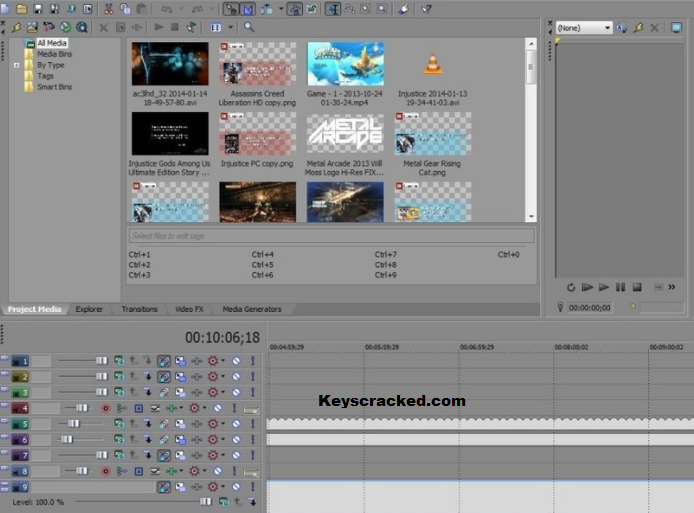
Task: Open automation settings dropdown on track 7
Action: (223, 455)
